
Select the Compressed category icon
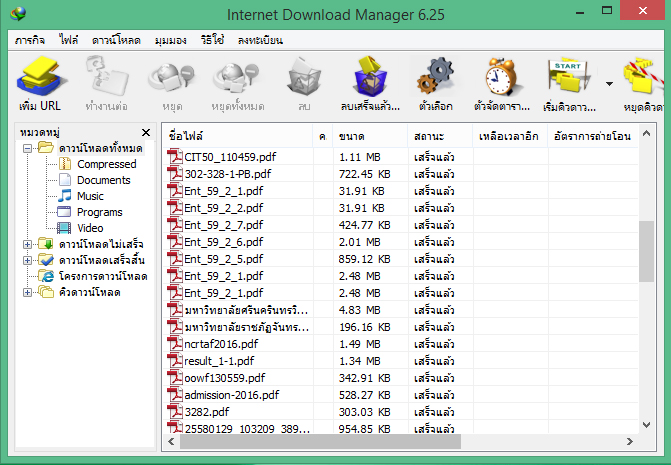tap(65, 164)
